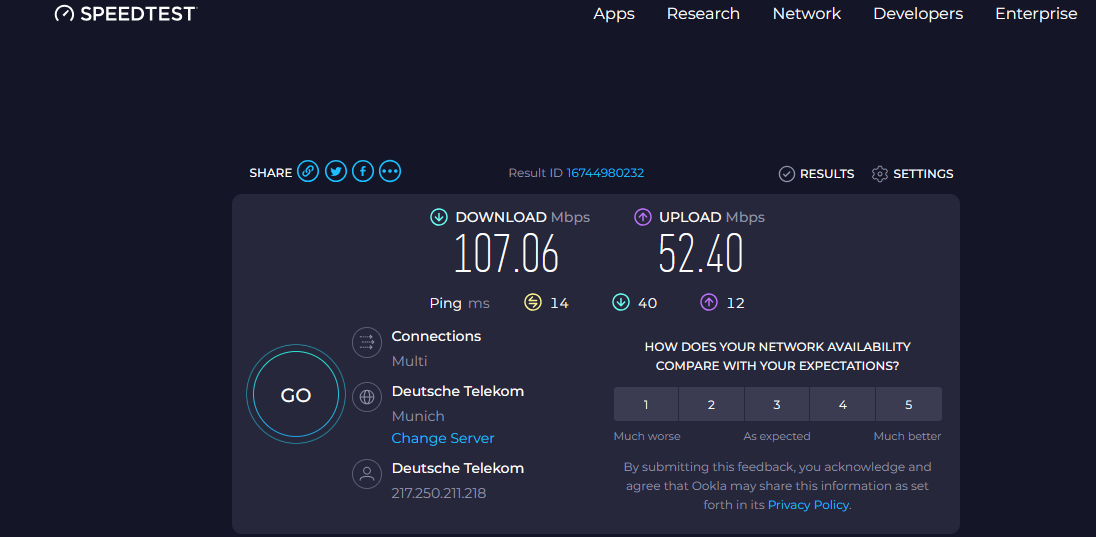This screenshot has height=537, width=1096.
Task: Open the Developers menu
Action: click(x=918, y=13)
